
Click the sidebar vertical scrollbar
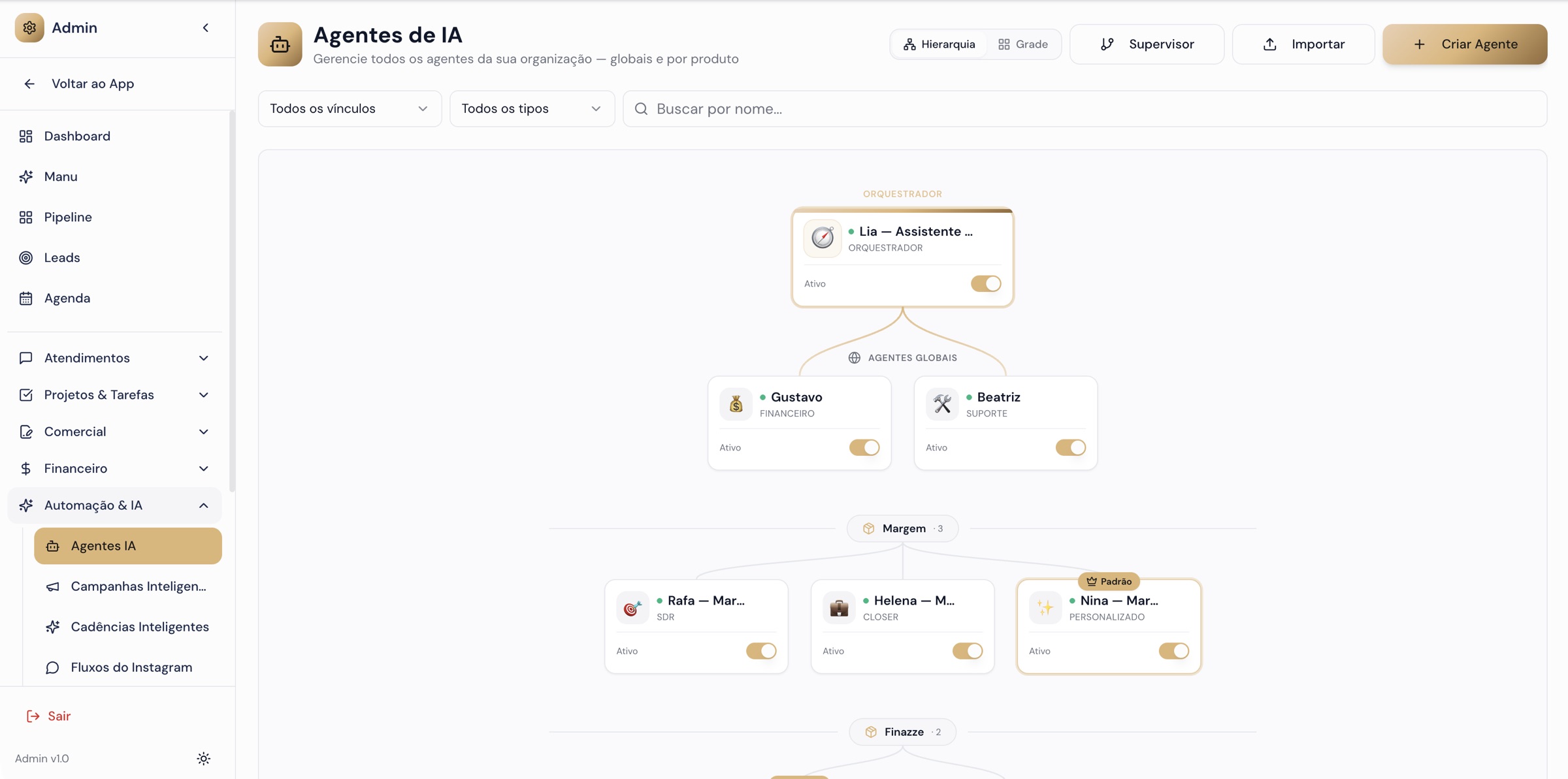[x=231, y=300]
